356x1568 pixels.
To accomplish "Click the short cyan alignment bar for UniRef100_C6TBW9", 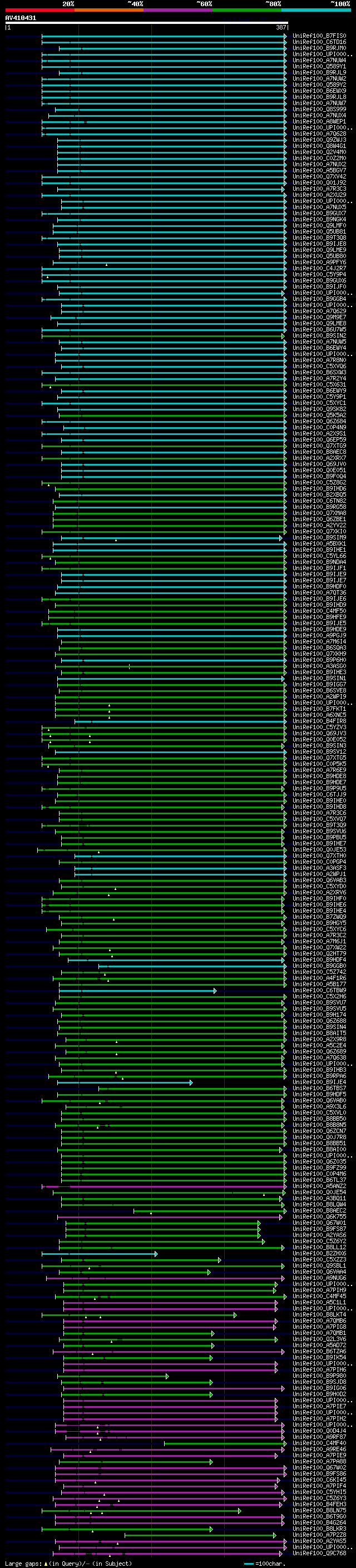I will 137,991.
